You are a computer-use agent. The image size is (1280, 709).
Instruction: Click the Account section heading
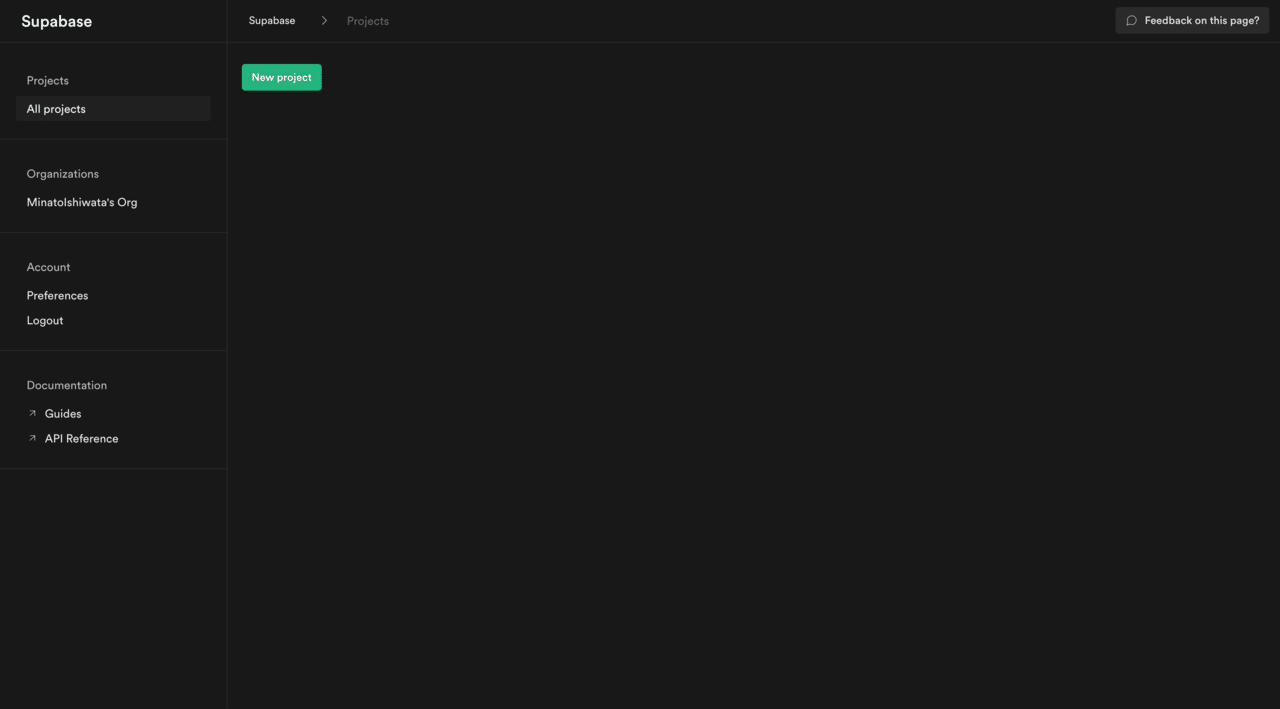(x=48, y=268)
